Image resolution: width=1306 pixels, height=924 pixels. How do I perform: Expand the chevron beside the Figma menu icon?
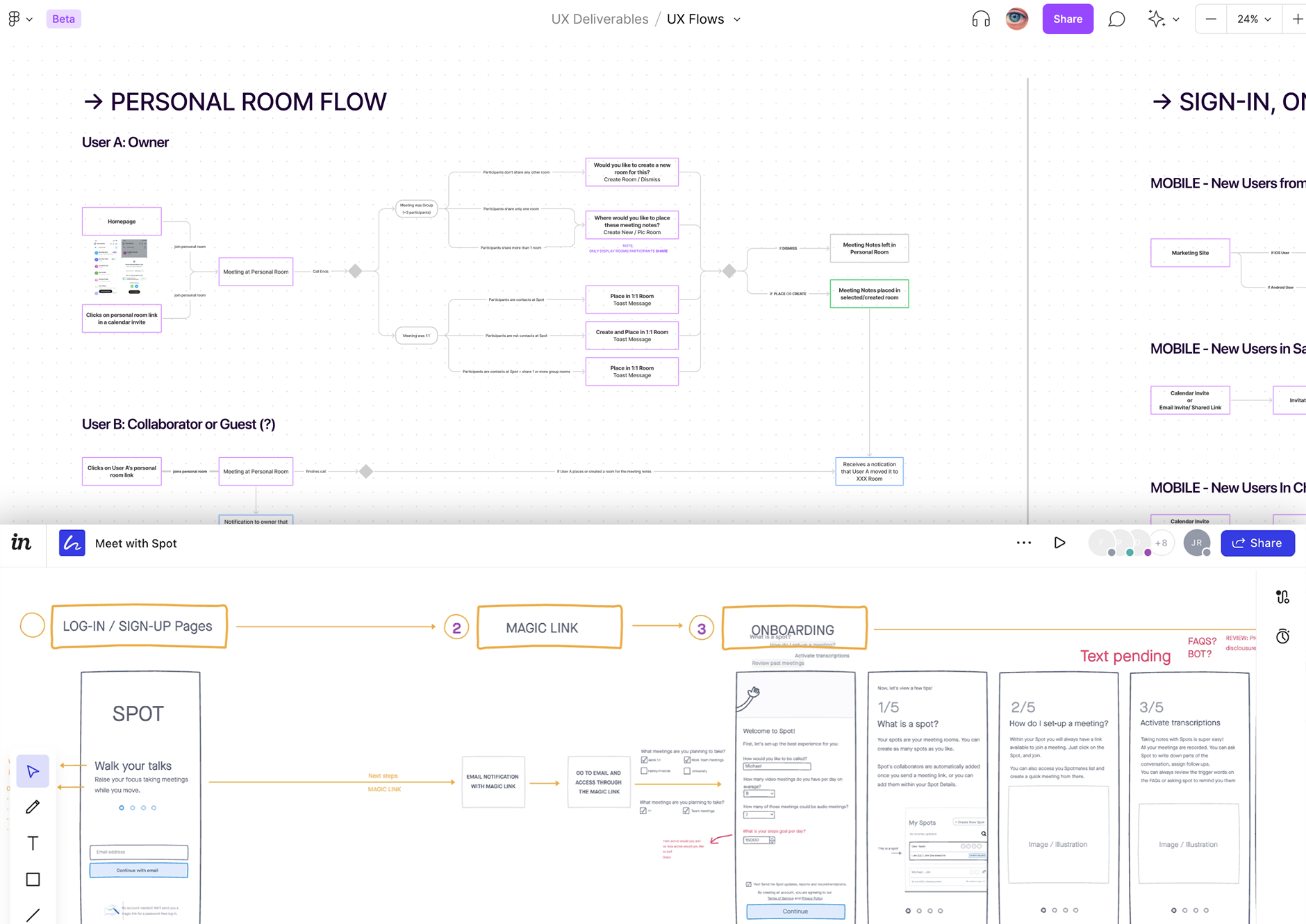click(29, 19)
